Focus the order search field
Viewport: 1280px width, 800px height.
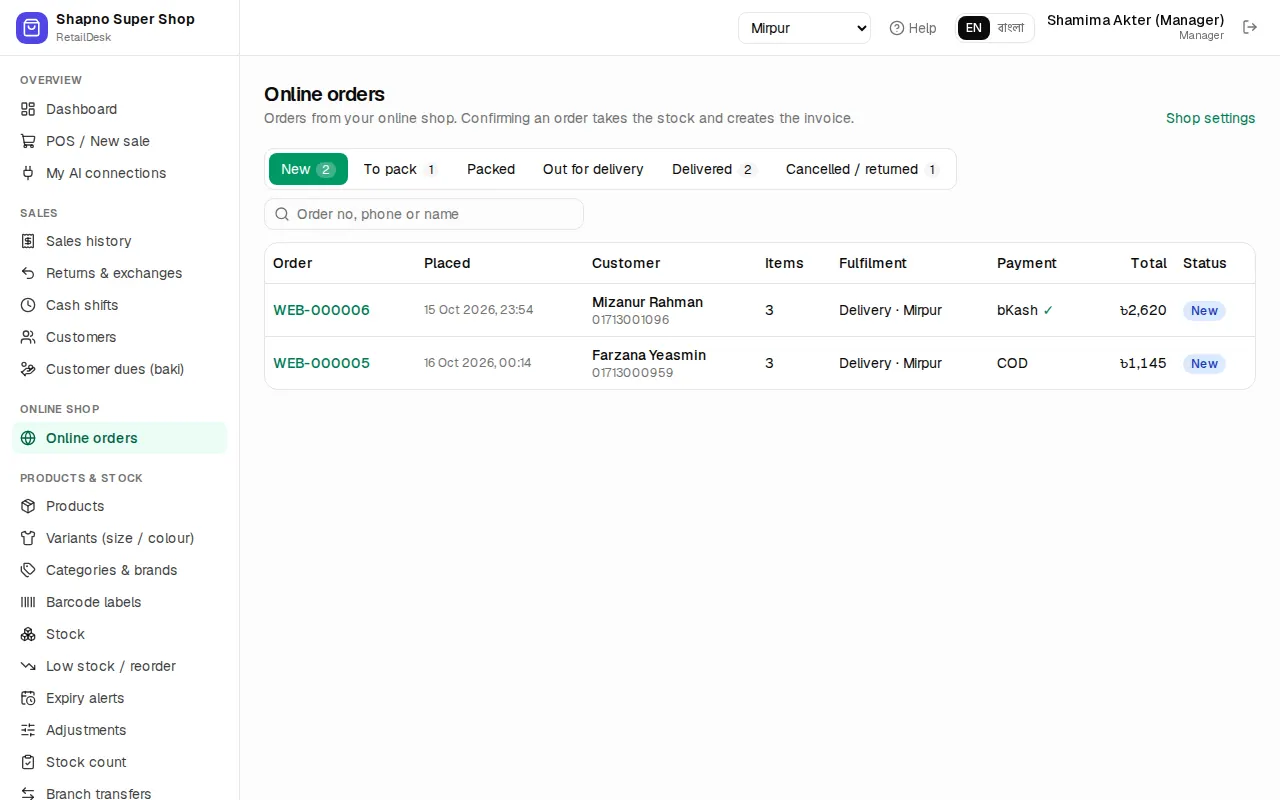424,214
